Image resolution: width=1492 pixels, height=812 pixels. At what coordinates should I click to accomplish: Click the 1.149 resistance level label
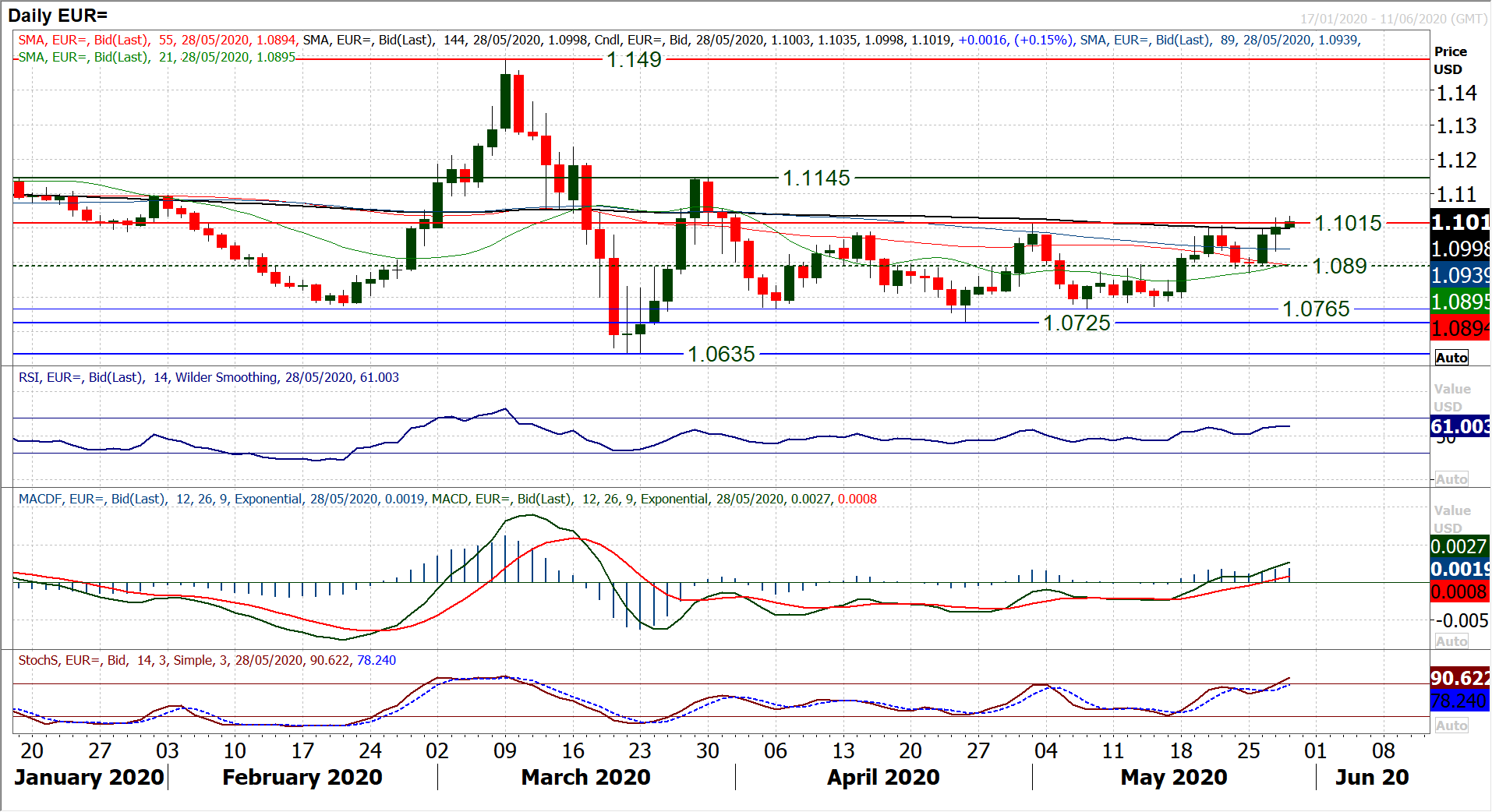point(634,60)
